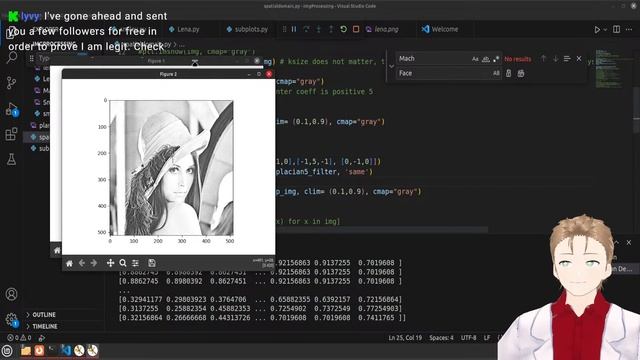Stop the debug session
This screenshot has height=360, width=640.
click(x=356, y=29)
